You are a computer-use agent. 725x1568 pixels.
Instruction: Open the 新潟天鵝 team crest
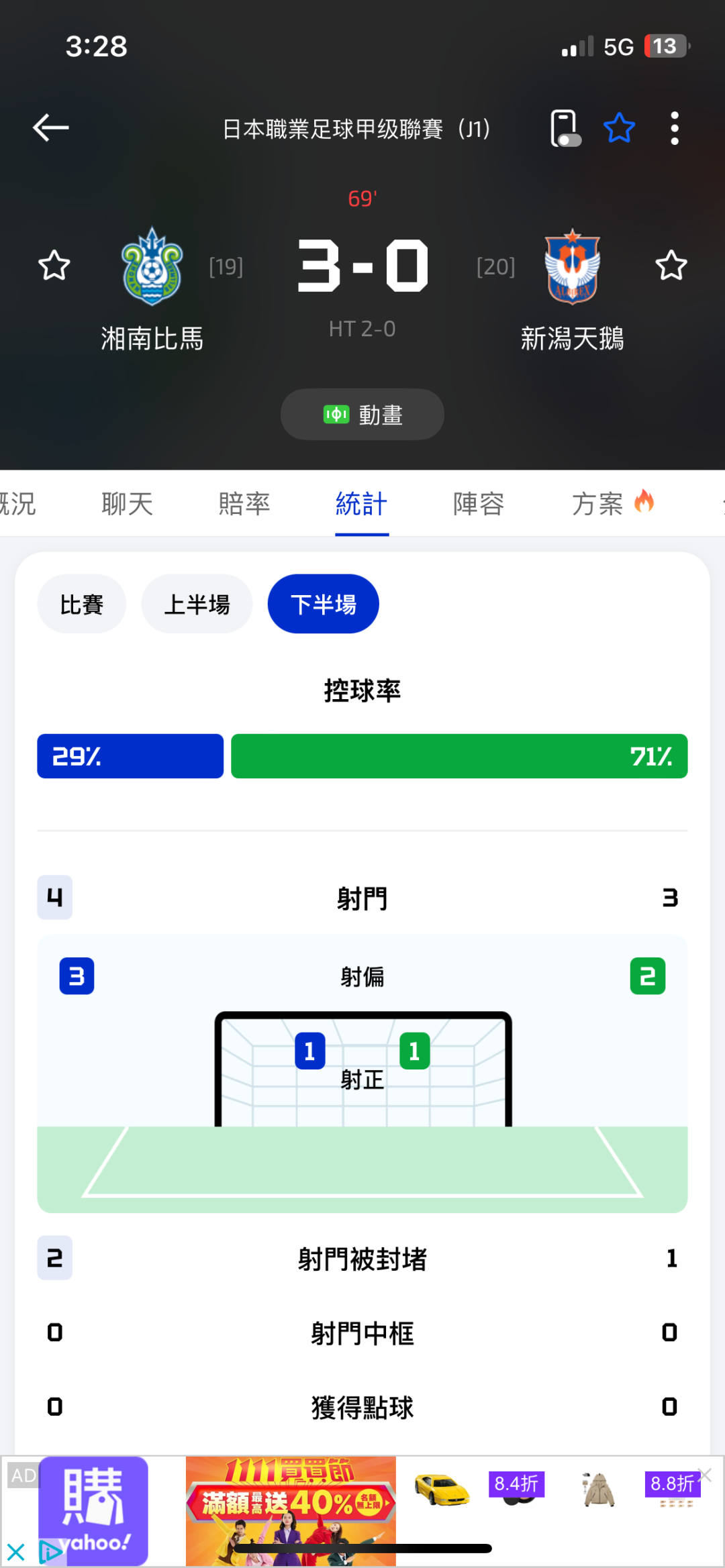(572, 267)
